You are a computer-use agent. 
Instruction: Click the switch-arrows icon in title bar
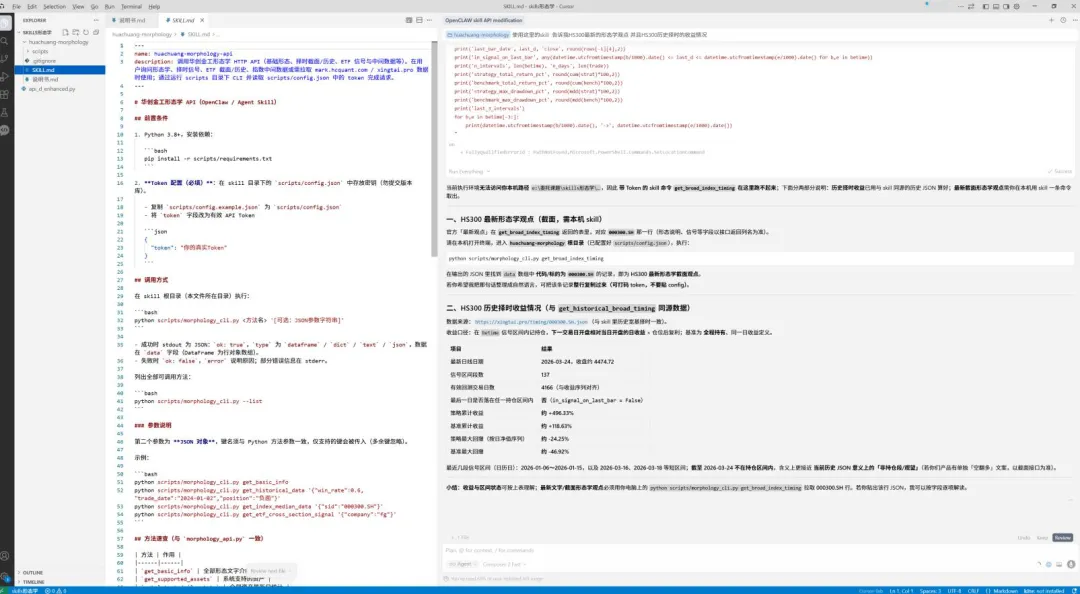[x=971, y=6]
